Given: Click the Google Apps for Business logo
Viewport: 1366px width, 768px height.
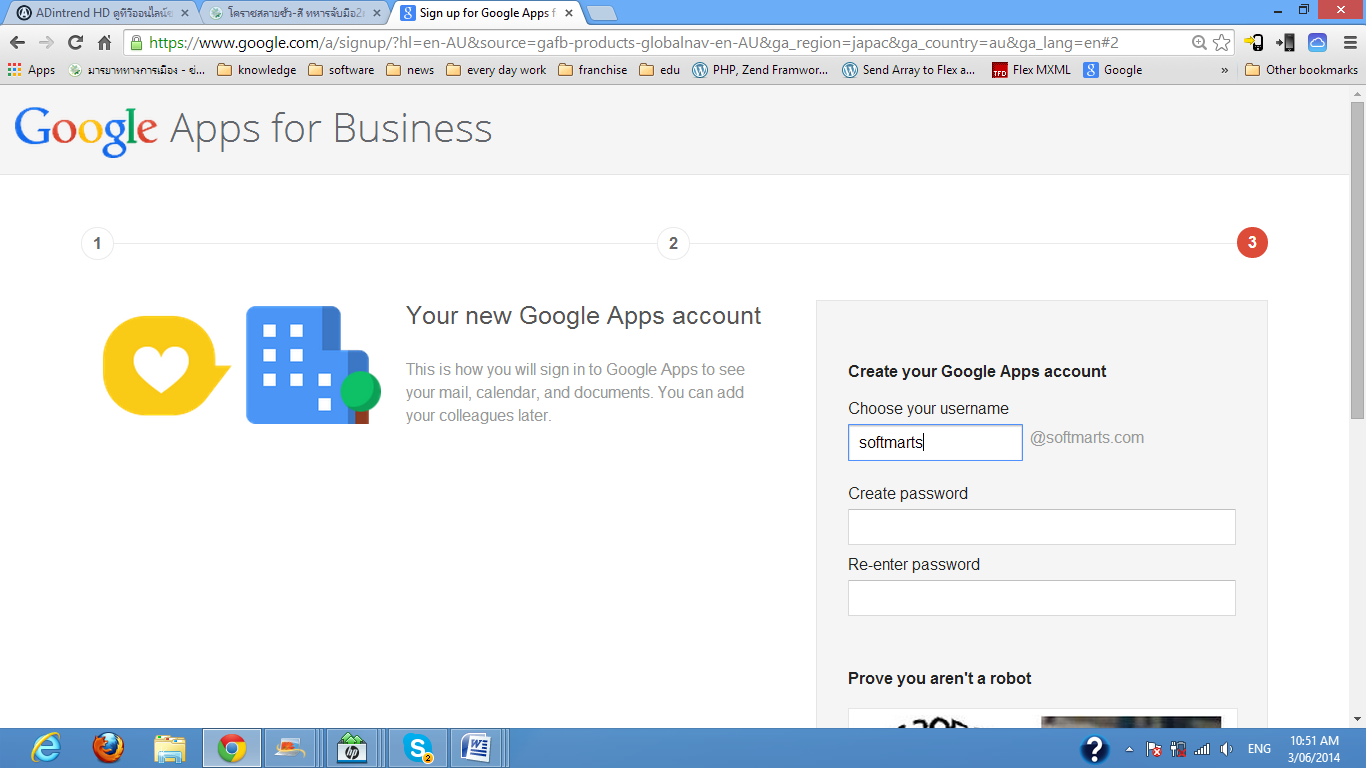Looking at the screenshot, I should tap(253, 129).
